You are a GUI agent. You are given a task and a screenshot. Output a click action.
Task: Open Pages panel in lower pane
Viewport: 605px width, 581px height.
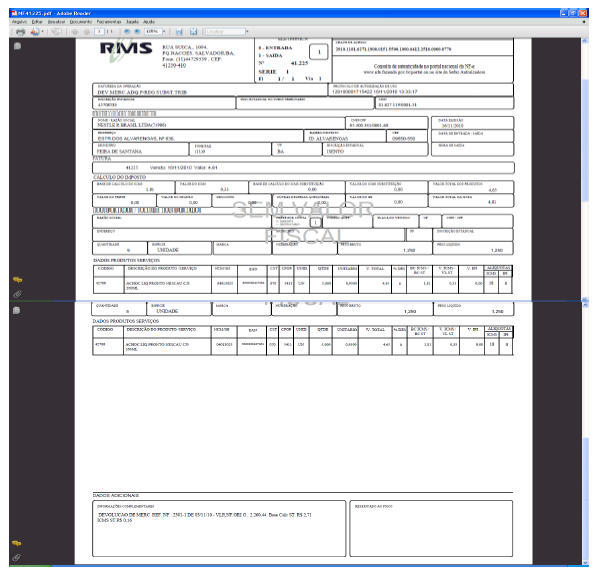[x=17, y=311]
